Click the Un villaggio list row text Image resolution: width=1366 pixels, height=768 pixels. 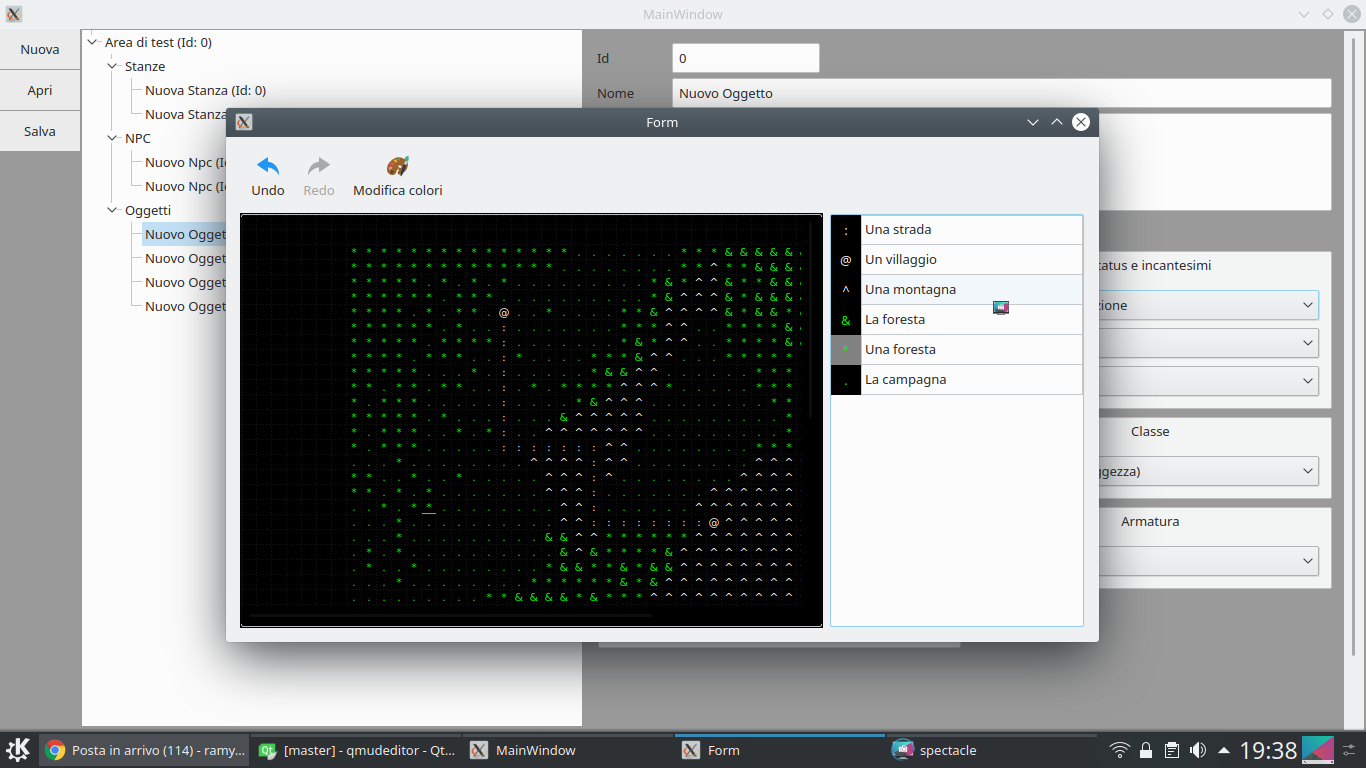(901, 260)
